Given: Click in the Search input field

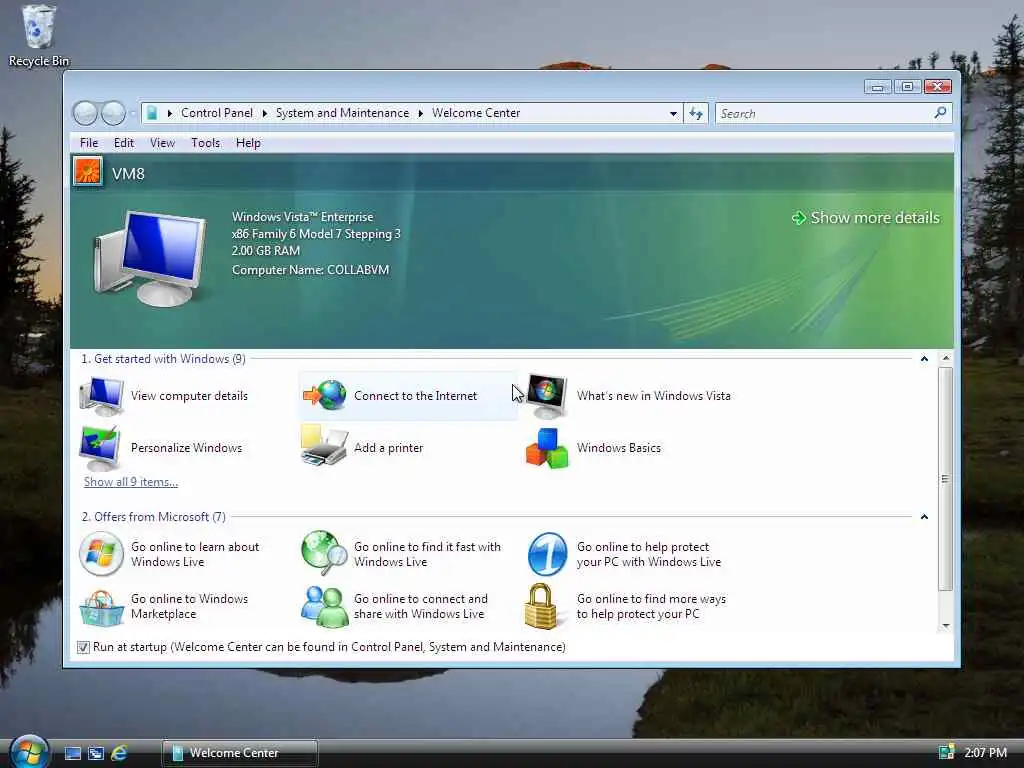Looking at the screenshot, I should click(824, 114).
